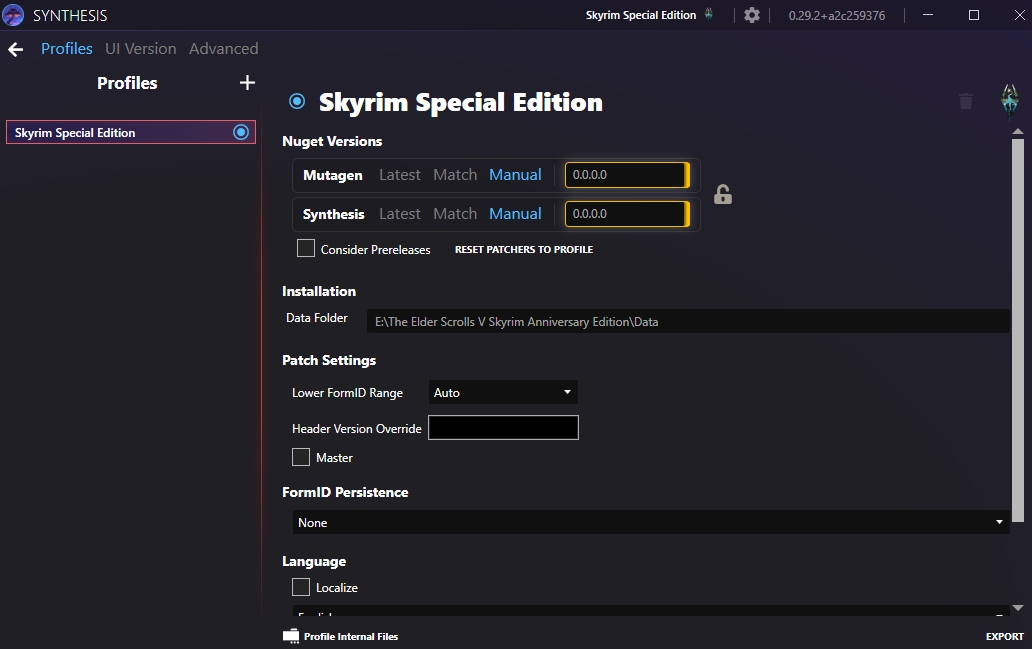
Task: Click the Synthesis app logo icon
Action: (x=13, y=14)
